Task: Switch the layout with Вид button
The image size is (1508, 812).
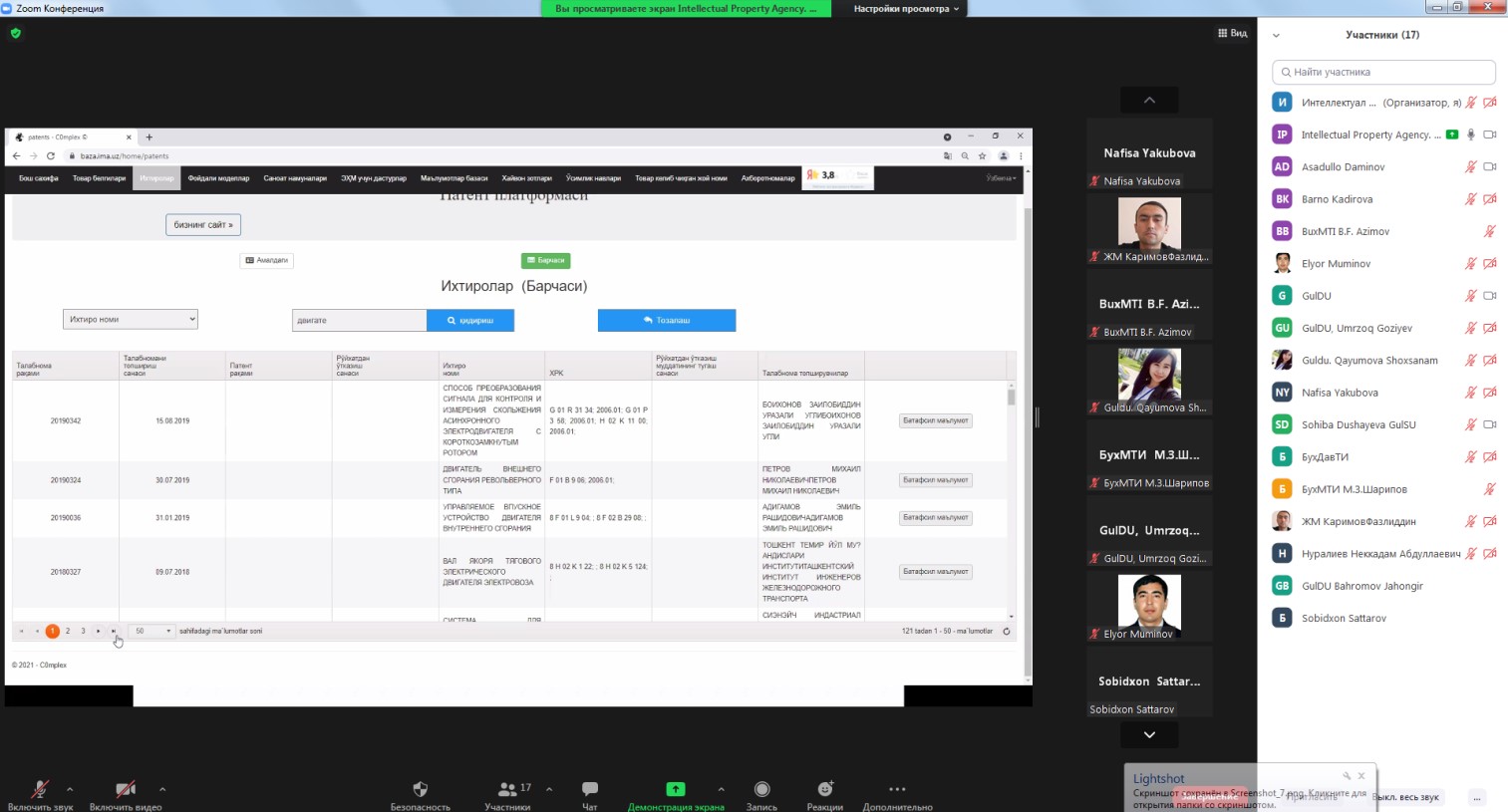Action: [1232, 33]
